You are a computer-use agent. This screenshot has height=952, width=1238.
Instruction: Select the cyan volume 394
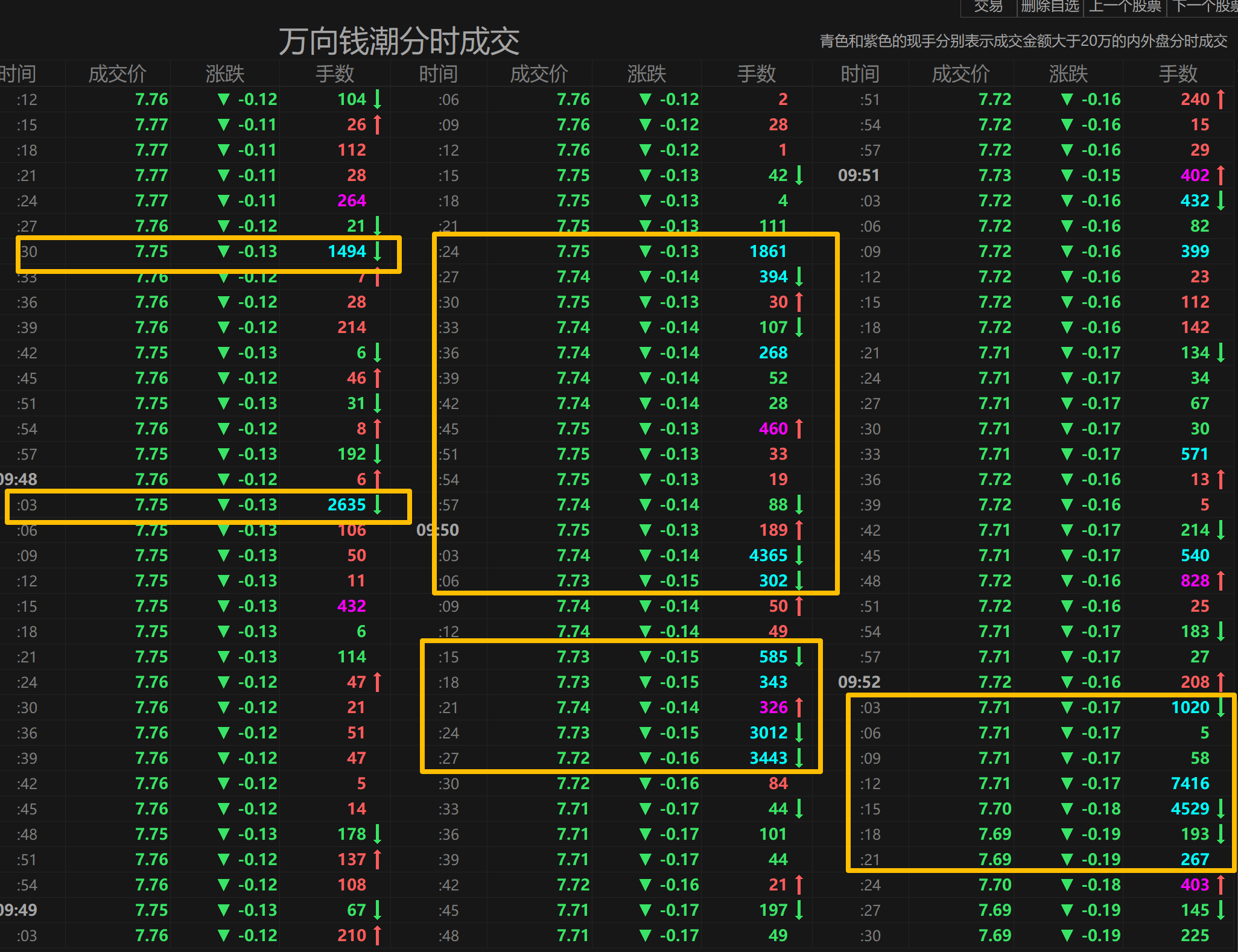(x=773, y=276)
